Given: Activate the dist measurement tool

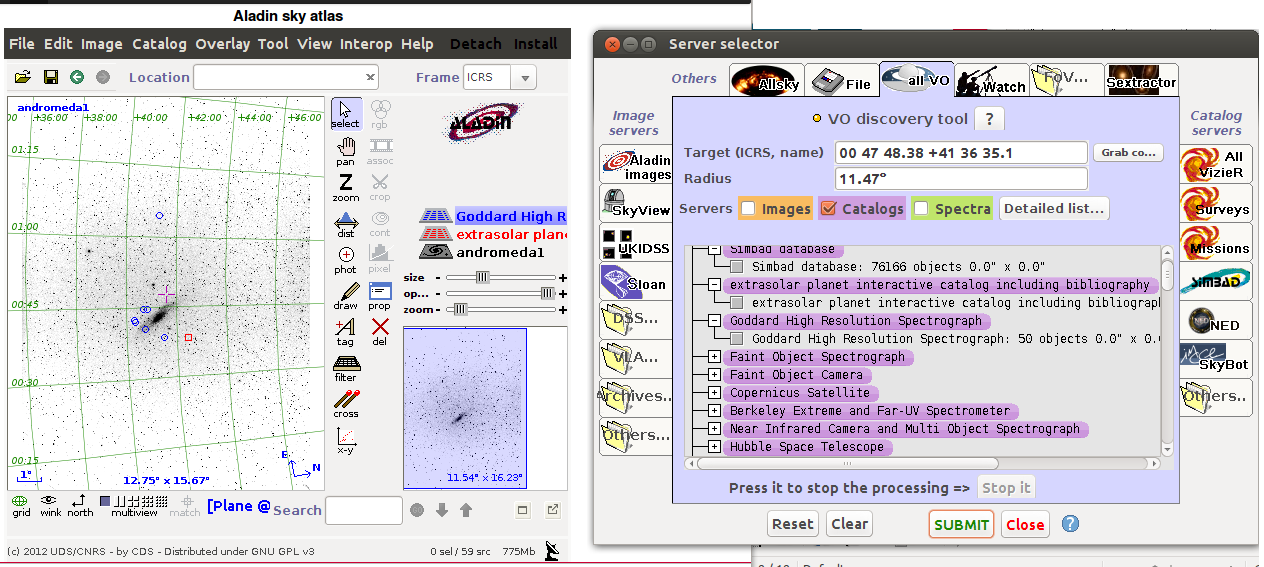Looking at the screenshot, I should pos(346,225).
